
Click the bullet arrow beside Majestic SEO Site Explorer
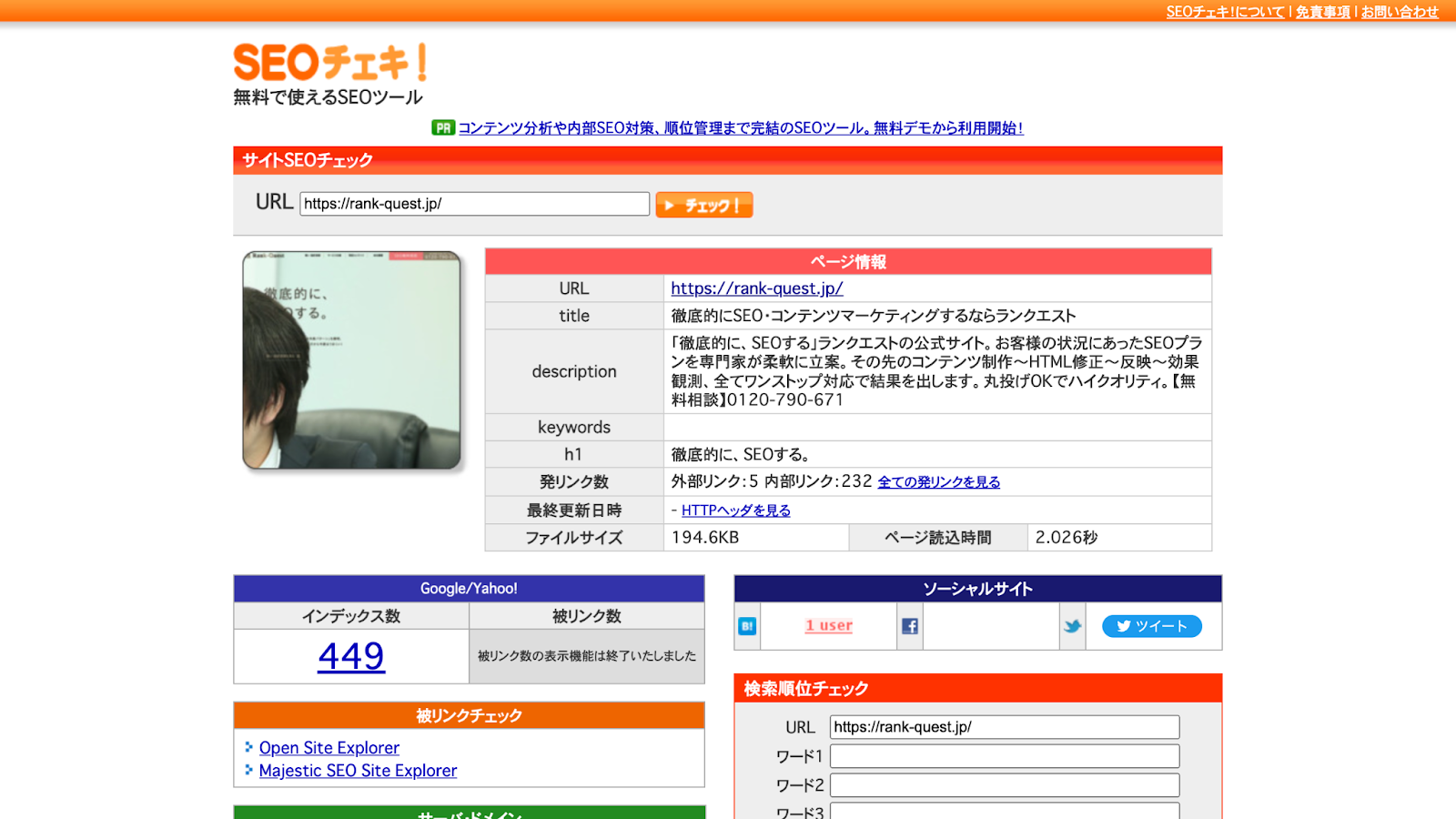tap(248, 770)
